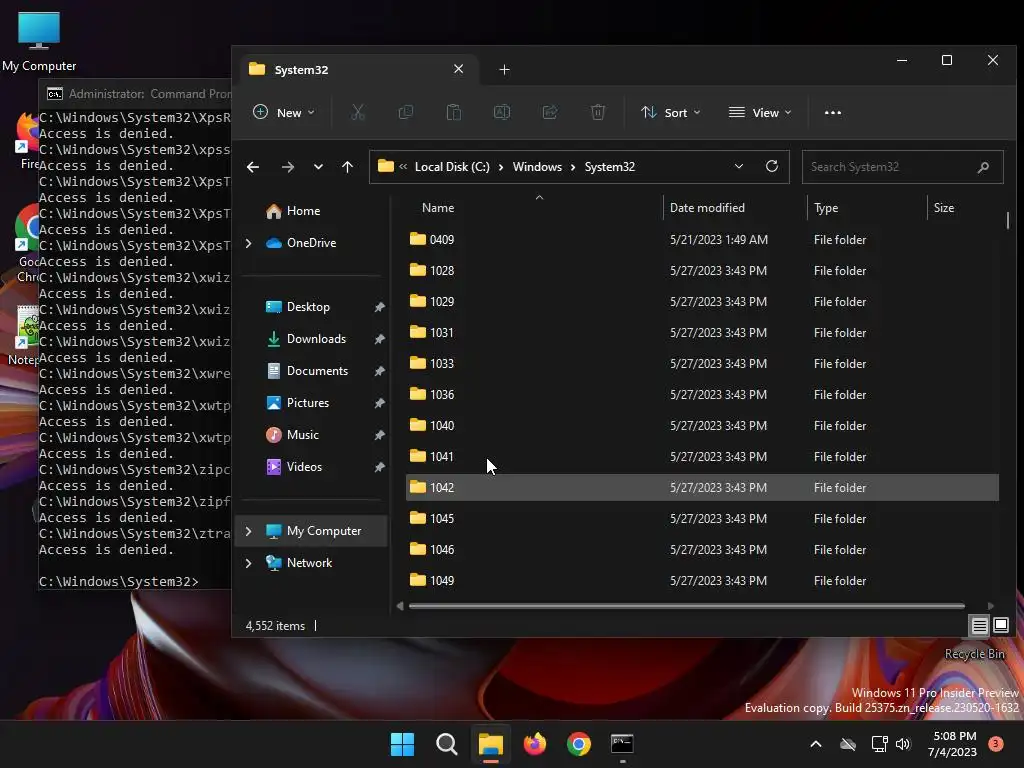
Task: Click the Share icon in the toolbar
Action: (550, 112)
